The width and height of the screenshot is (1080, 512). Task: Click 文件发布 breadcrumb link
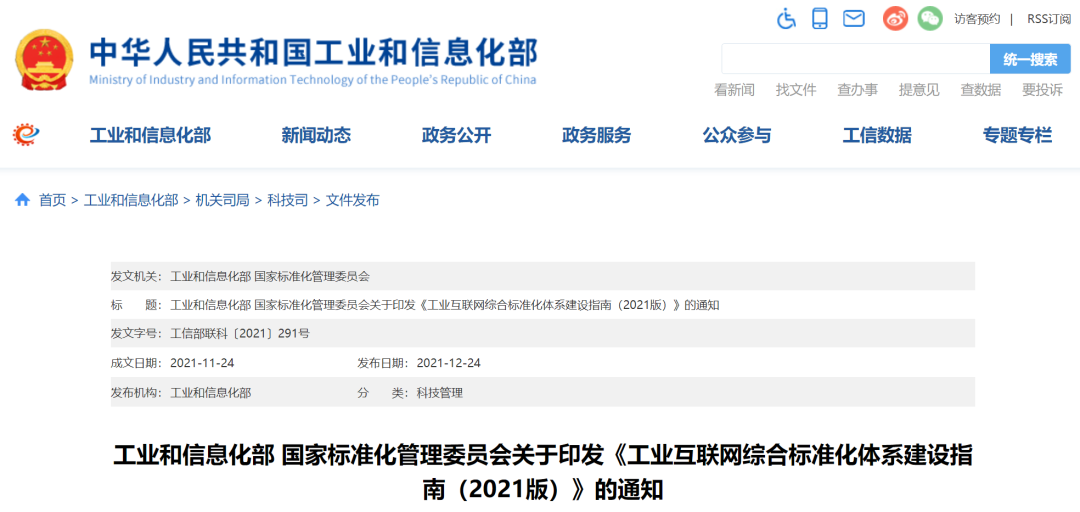pyautogui.click(x=352, y=201)
